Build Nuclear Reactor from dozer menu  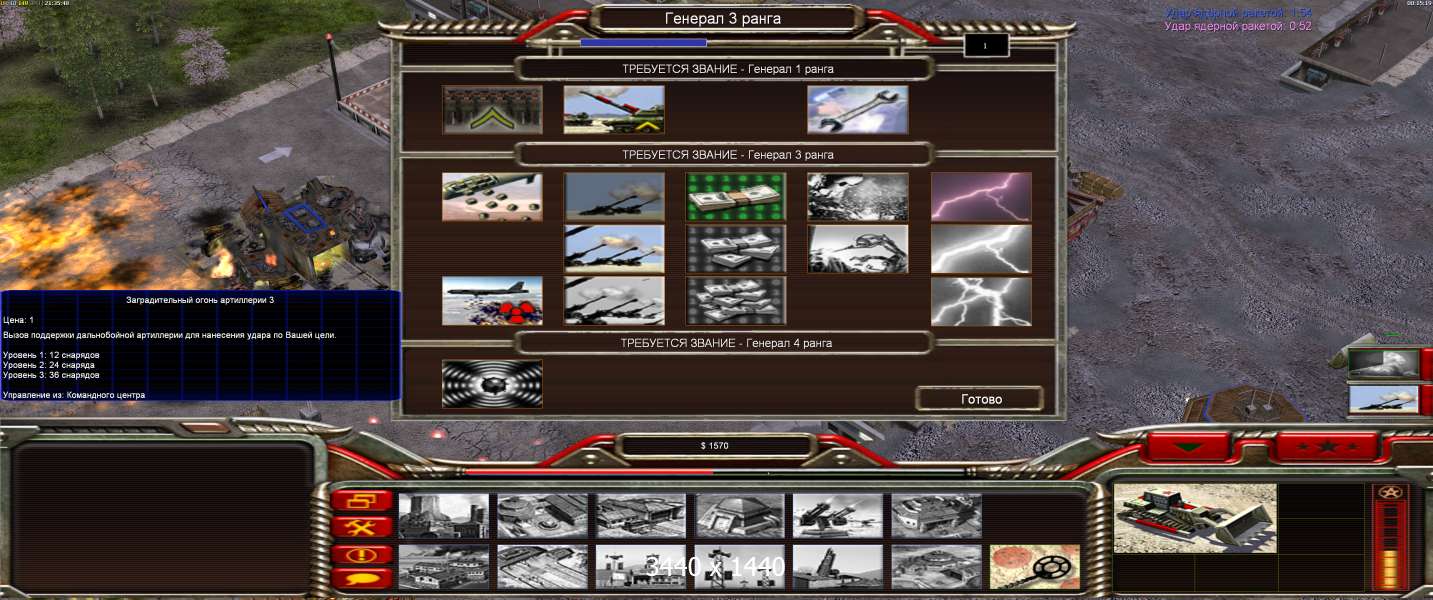coord(444,516)
